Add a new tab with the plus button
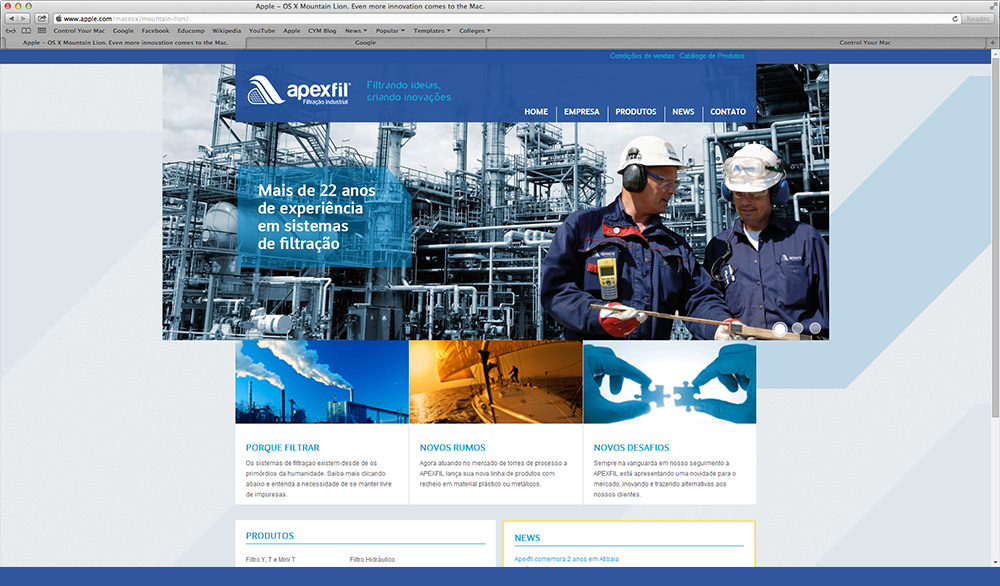This screenshot has width=1000, height=586. coord(992,43)
